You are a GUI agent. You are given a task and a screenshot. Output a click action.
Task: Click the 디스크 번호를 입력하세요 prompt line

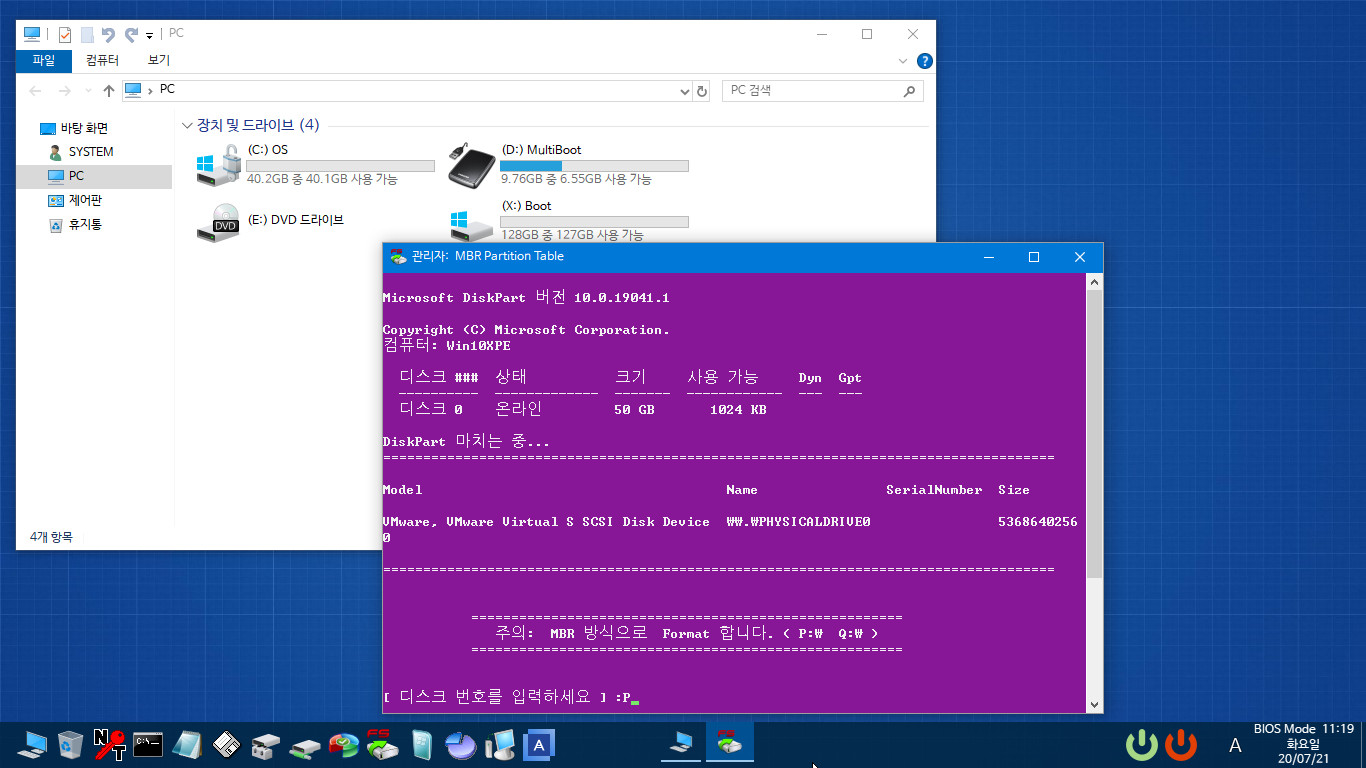tap(510, 697)
